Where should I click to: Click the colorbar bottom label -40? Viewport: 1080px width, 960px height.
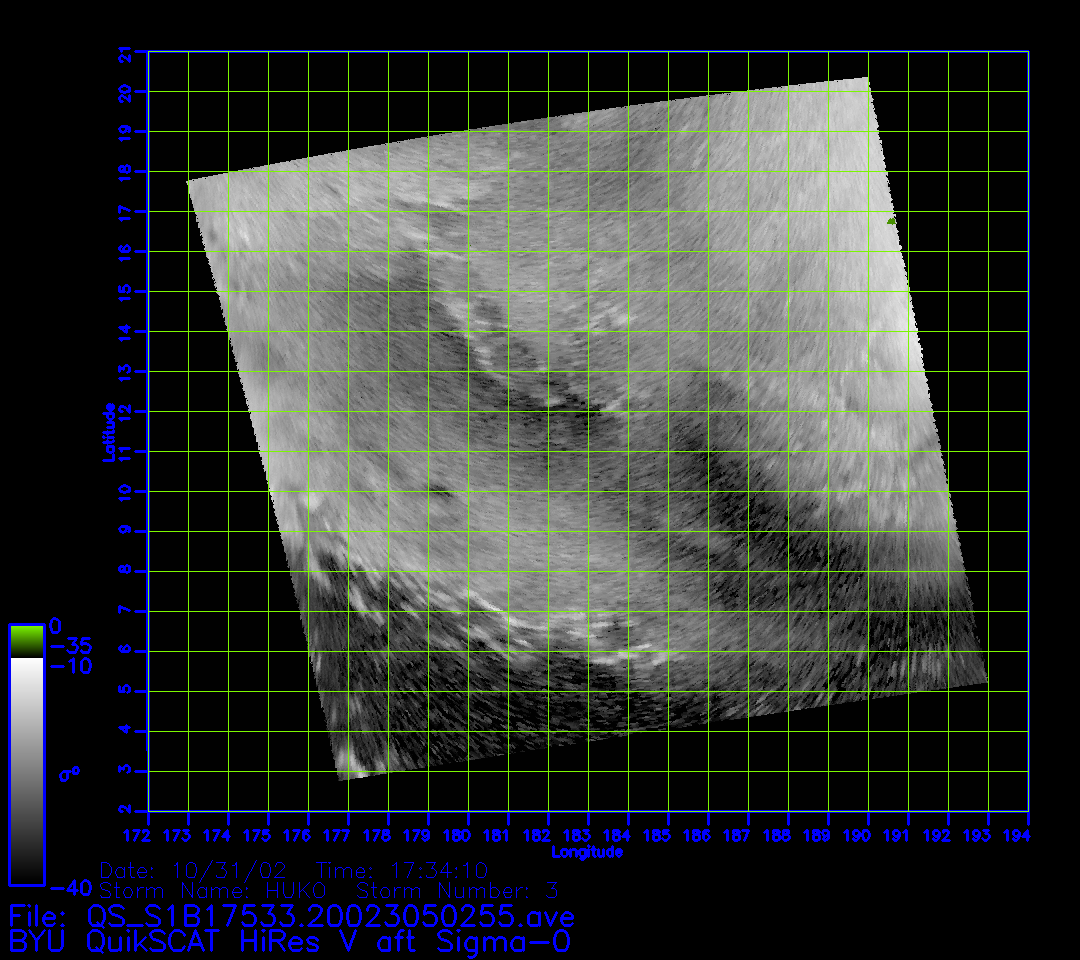pyautogui.click(x=70, y=887)
